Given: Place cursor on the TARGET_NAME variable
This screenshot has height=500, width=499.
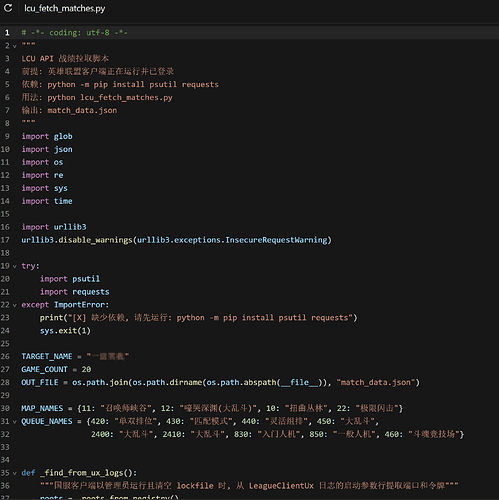Looking at the screenshot, I should tap(47, 356).
